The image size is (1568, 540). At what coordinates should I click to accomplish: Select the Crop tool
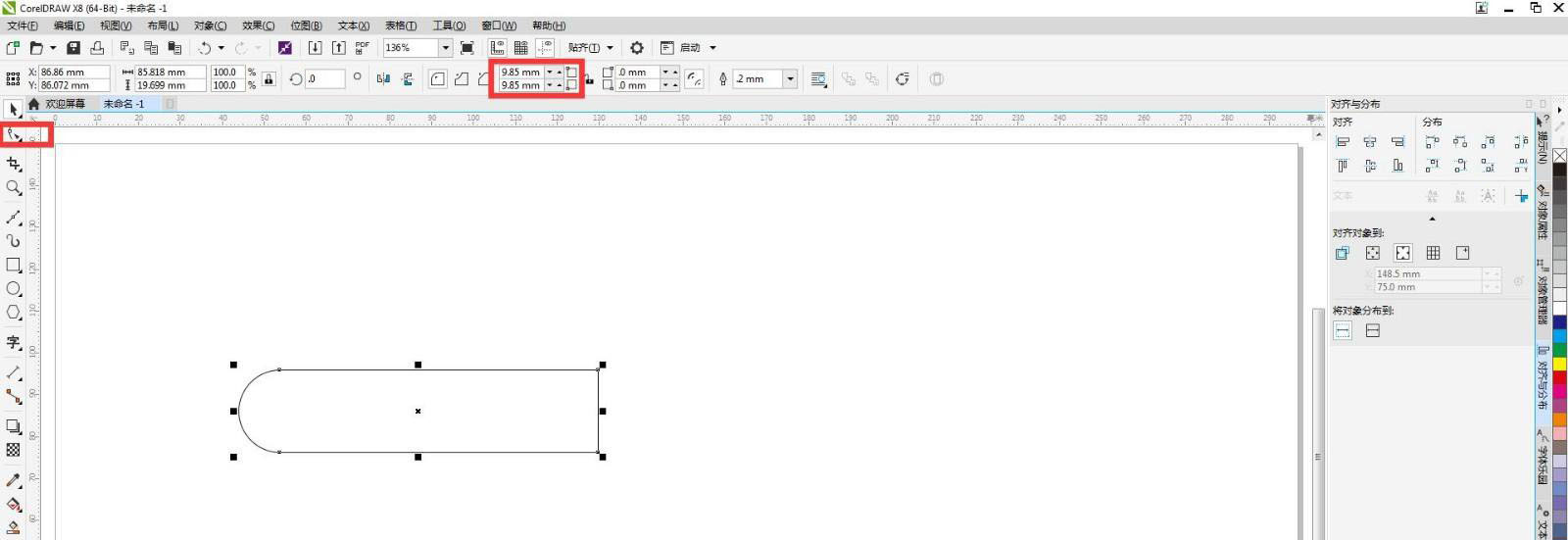click(14, 164)
